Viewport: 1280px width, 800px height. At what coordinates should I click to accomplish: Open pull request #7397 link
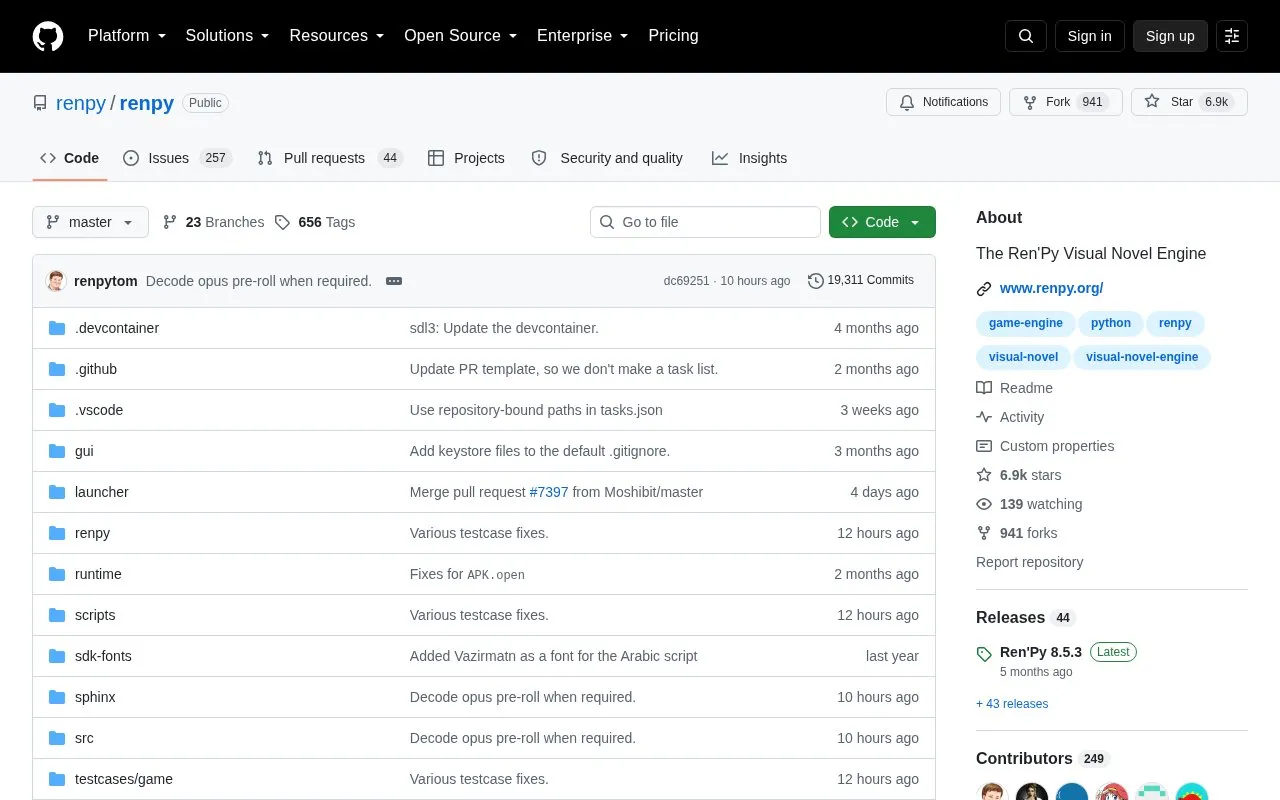point(549,492)
